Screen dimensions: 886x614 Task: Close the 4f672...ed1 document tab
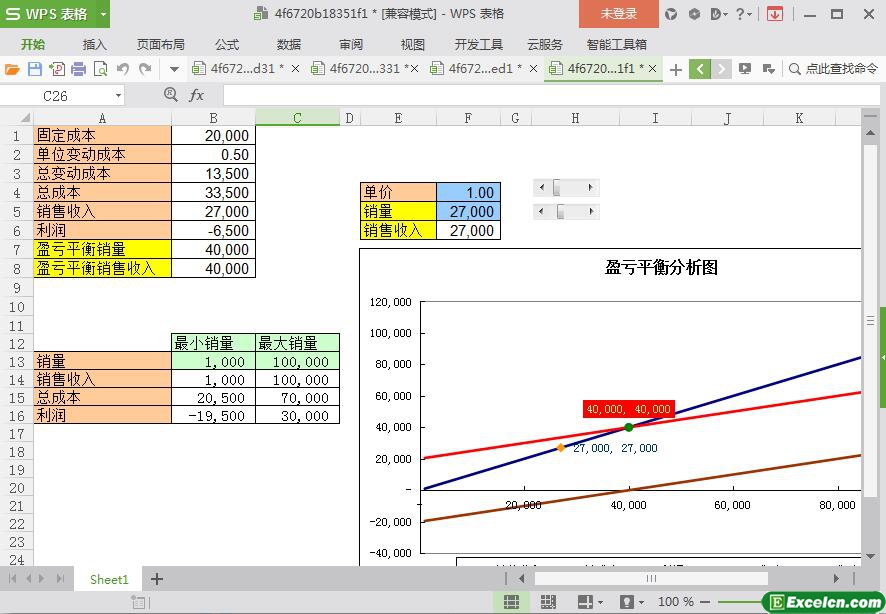[x=533, y=69]
